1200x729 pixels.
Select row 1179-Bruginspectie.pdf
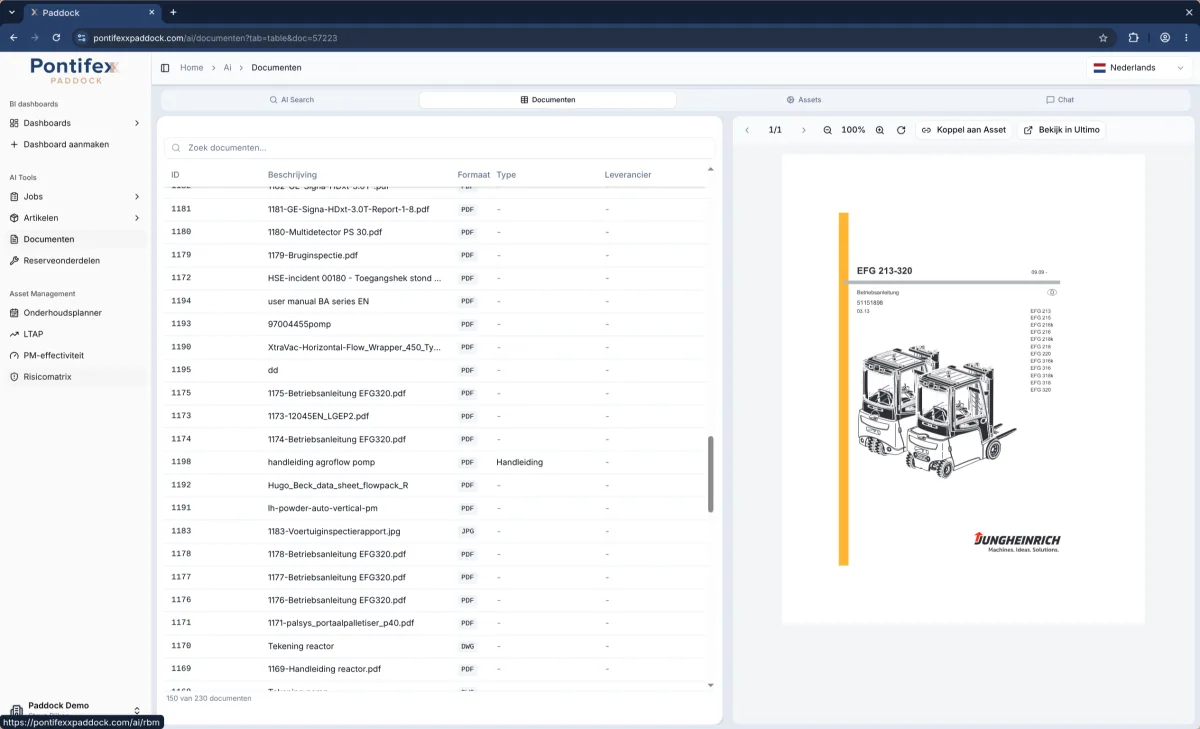tap(436, 255)
